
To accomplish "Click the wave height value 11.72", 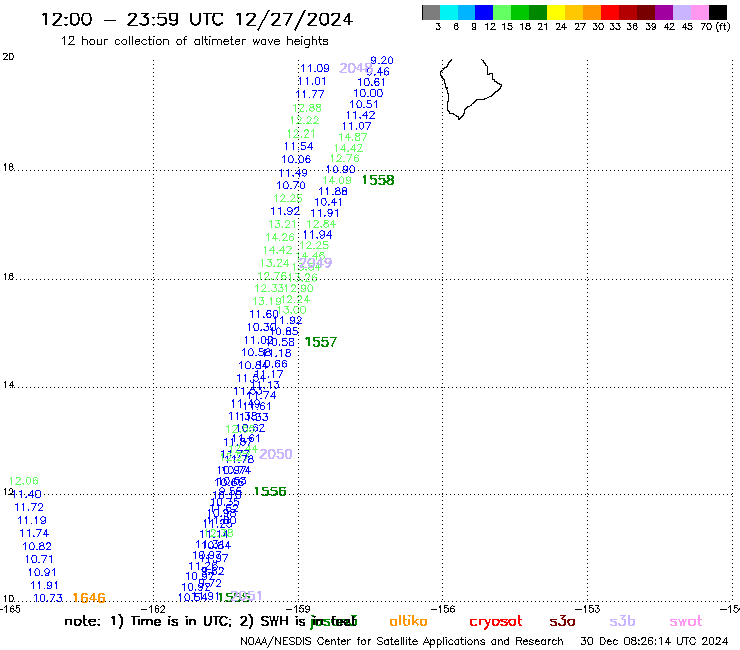I will (x=29, y=507).
